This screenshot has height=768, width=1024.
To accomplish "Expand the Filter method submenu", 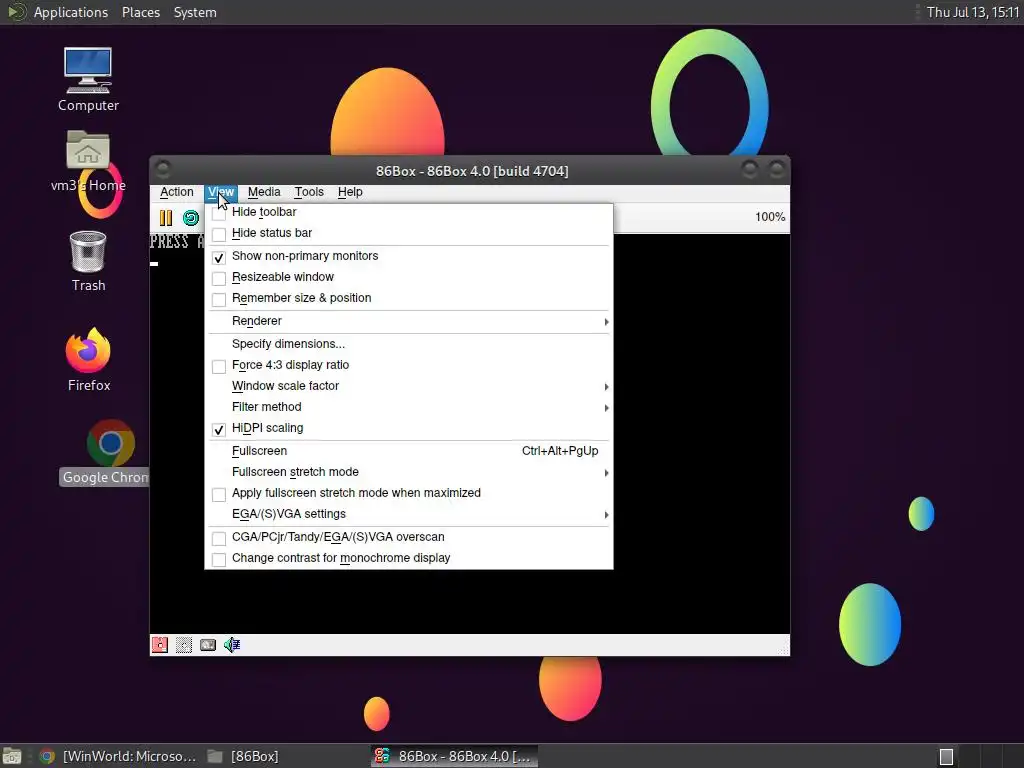I will [x=409, y=407].
